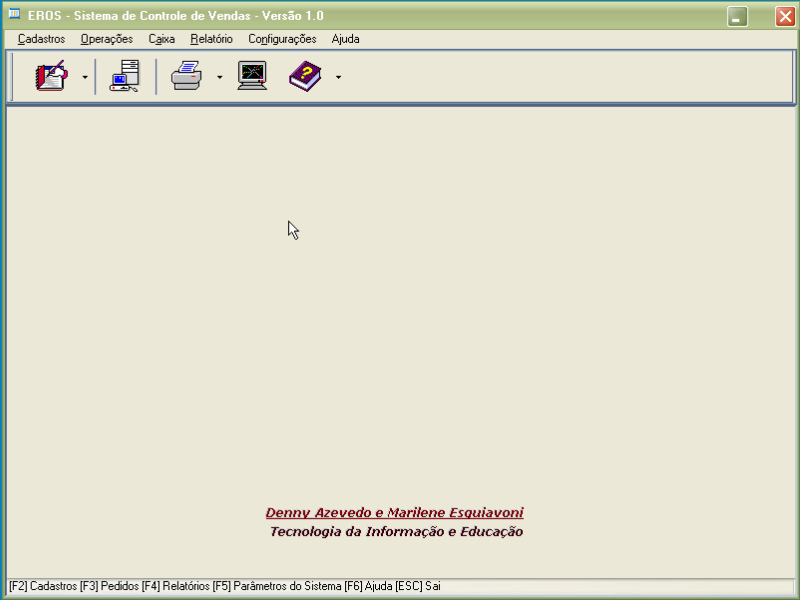Image resolution: width=800 pixels, height=600 pixels.
Task: Expand the dropdown arrow beside notebook icon
Action: point(85,77)
